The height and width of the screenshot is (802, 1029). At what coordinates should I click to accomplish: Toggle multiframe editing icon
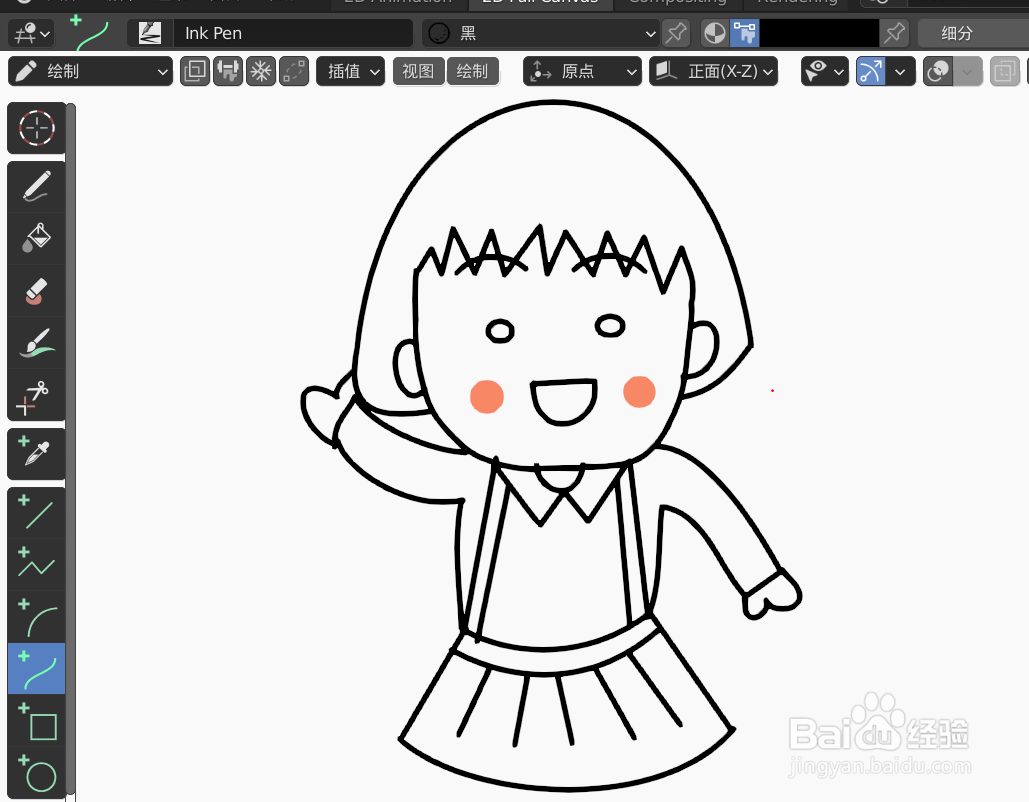[x=195, y=71]
